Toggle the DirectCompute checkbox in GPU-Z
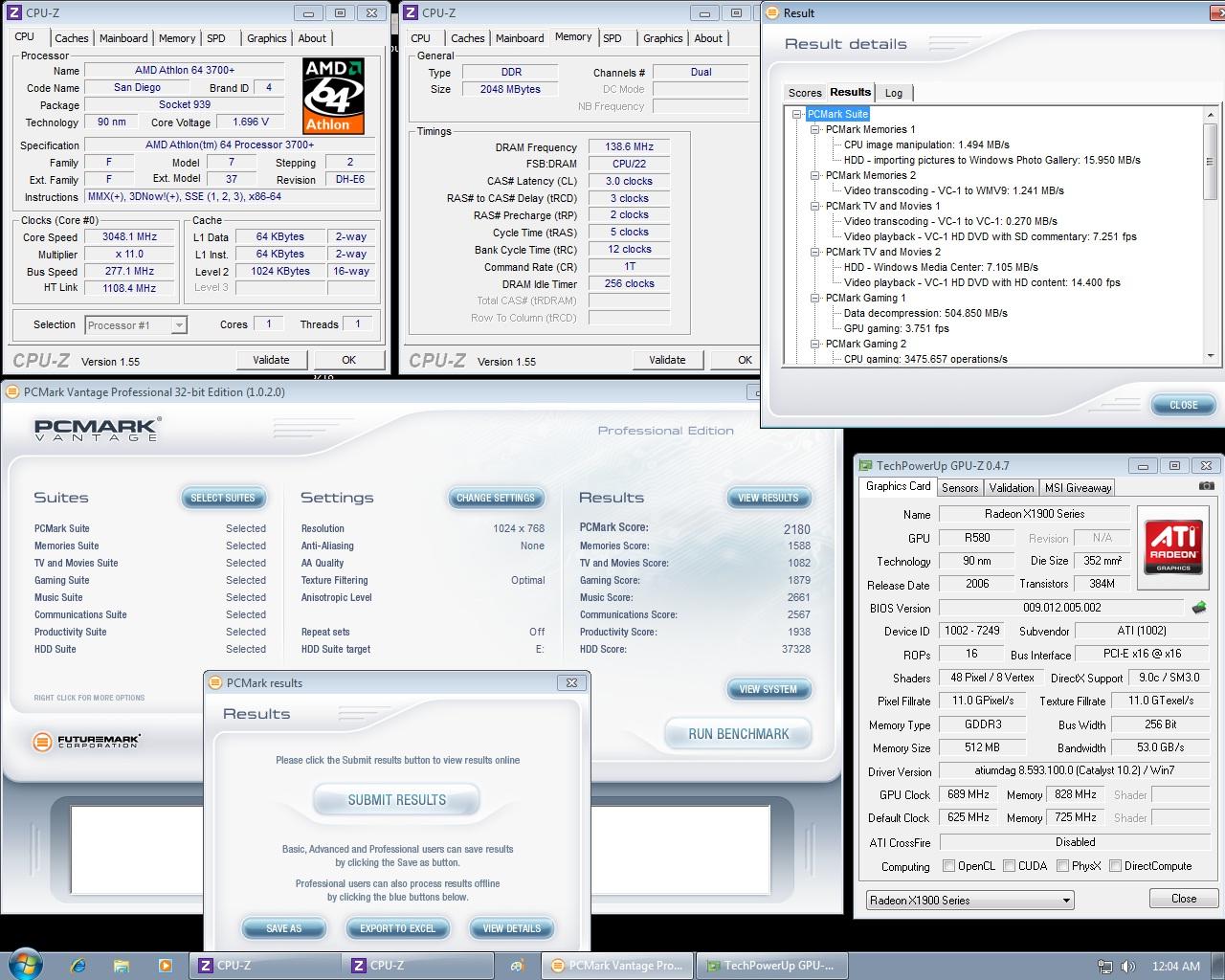Viewport: 1225px width, 980px height. tap(1116, 866)
